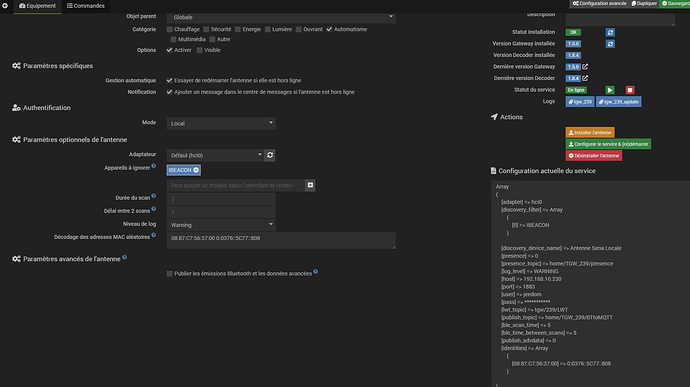Refresh the Statut installation value
This screenshot has width=690, height=387.
610,33
